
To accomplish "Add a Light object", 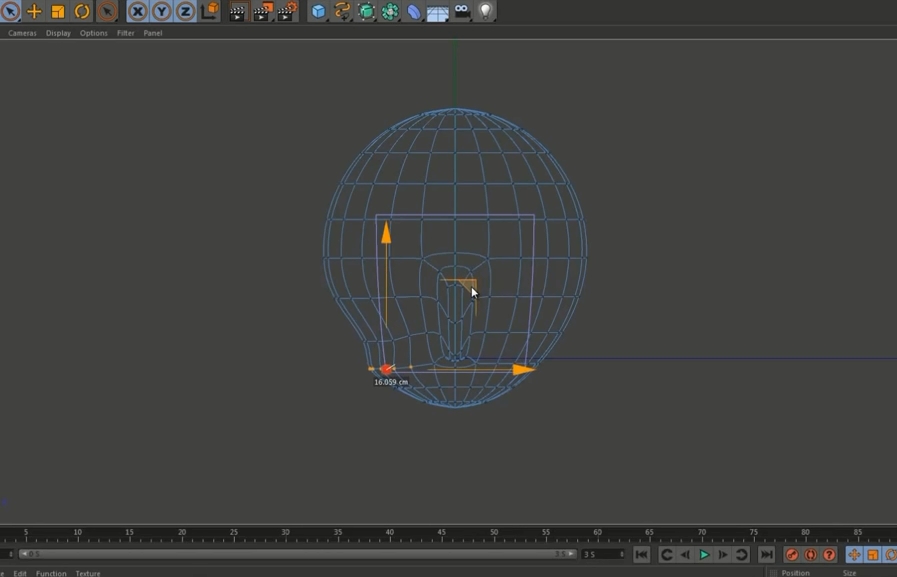I will point(485,11).
